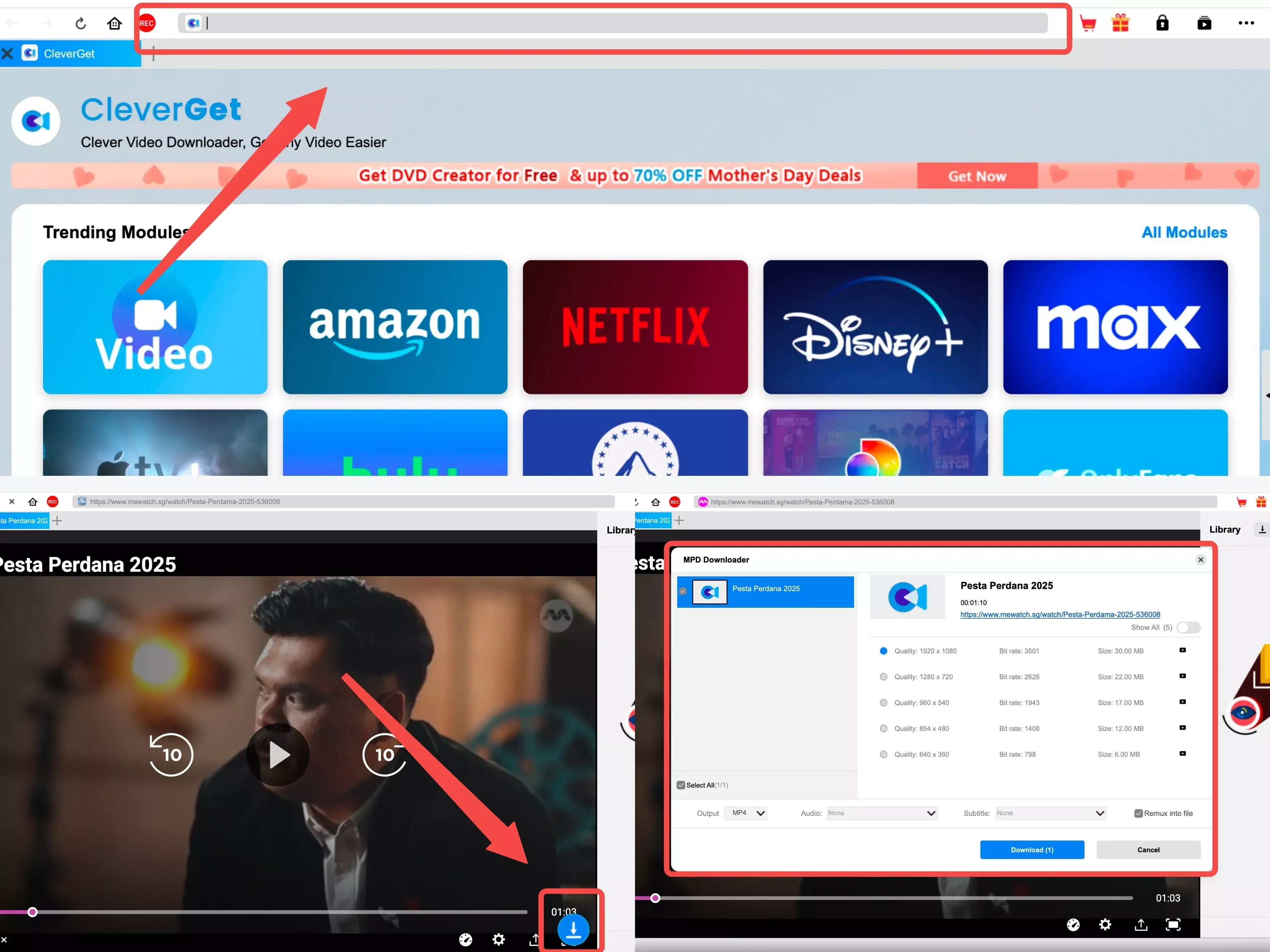Select quality 640 x 360 option
This screenshot has height=952, width=1270.
tap(884, 754)
